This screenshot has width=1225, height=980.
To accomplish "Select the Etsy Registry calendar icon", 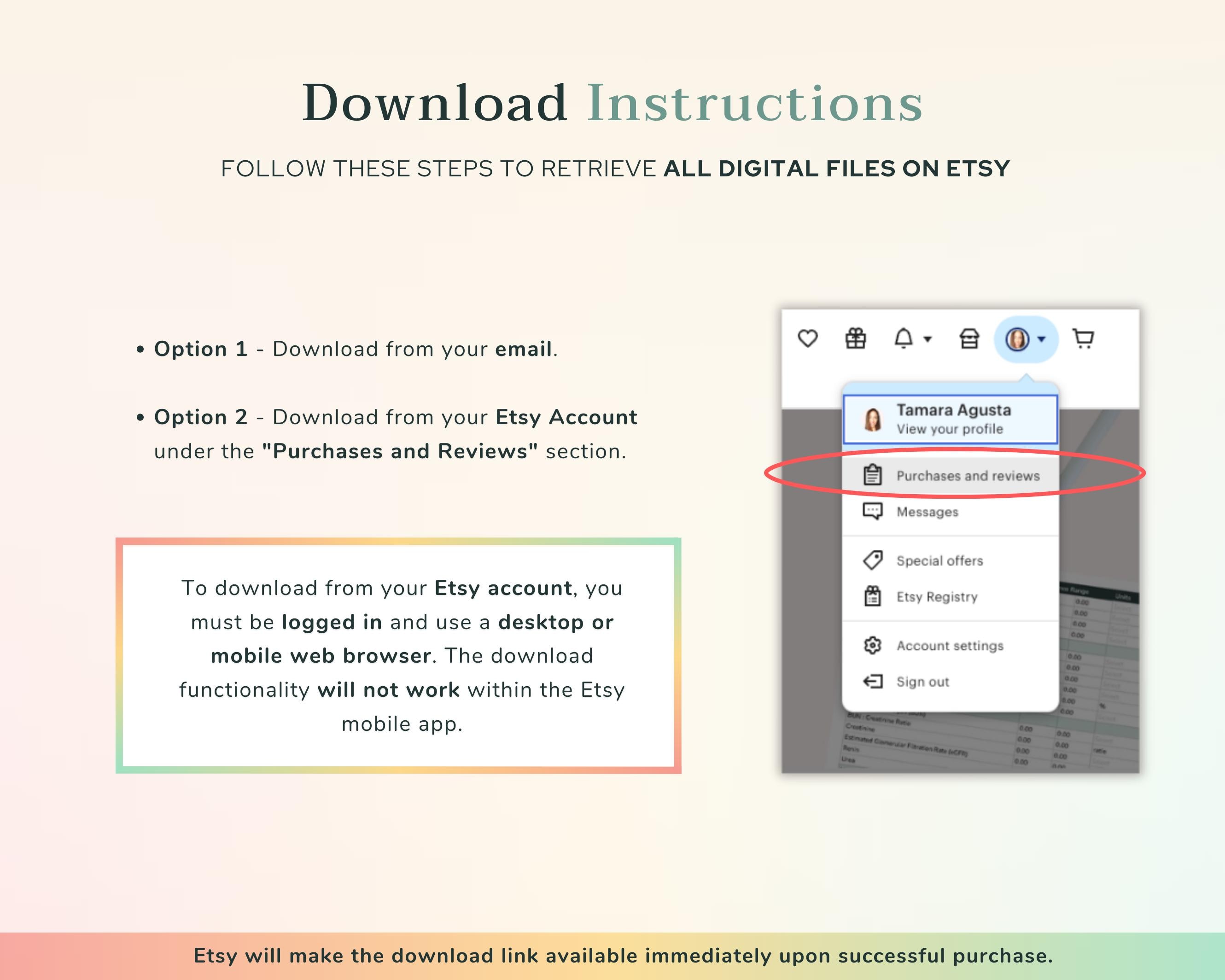I will point(873,596).
